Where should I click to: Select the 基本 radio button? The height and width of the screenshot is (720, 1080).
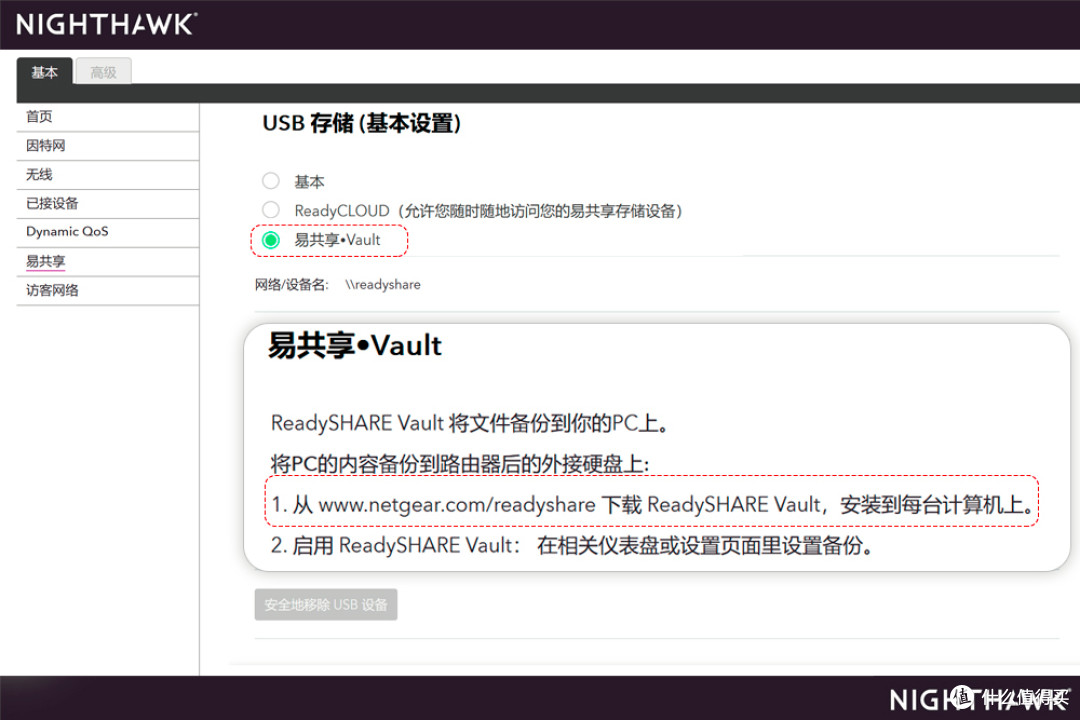point(271,181)
